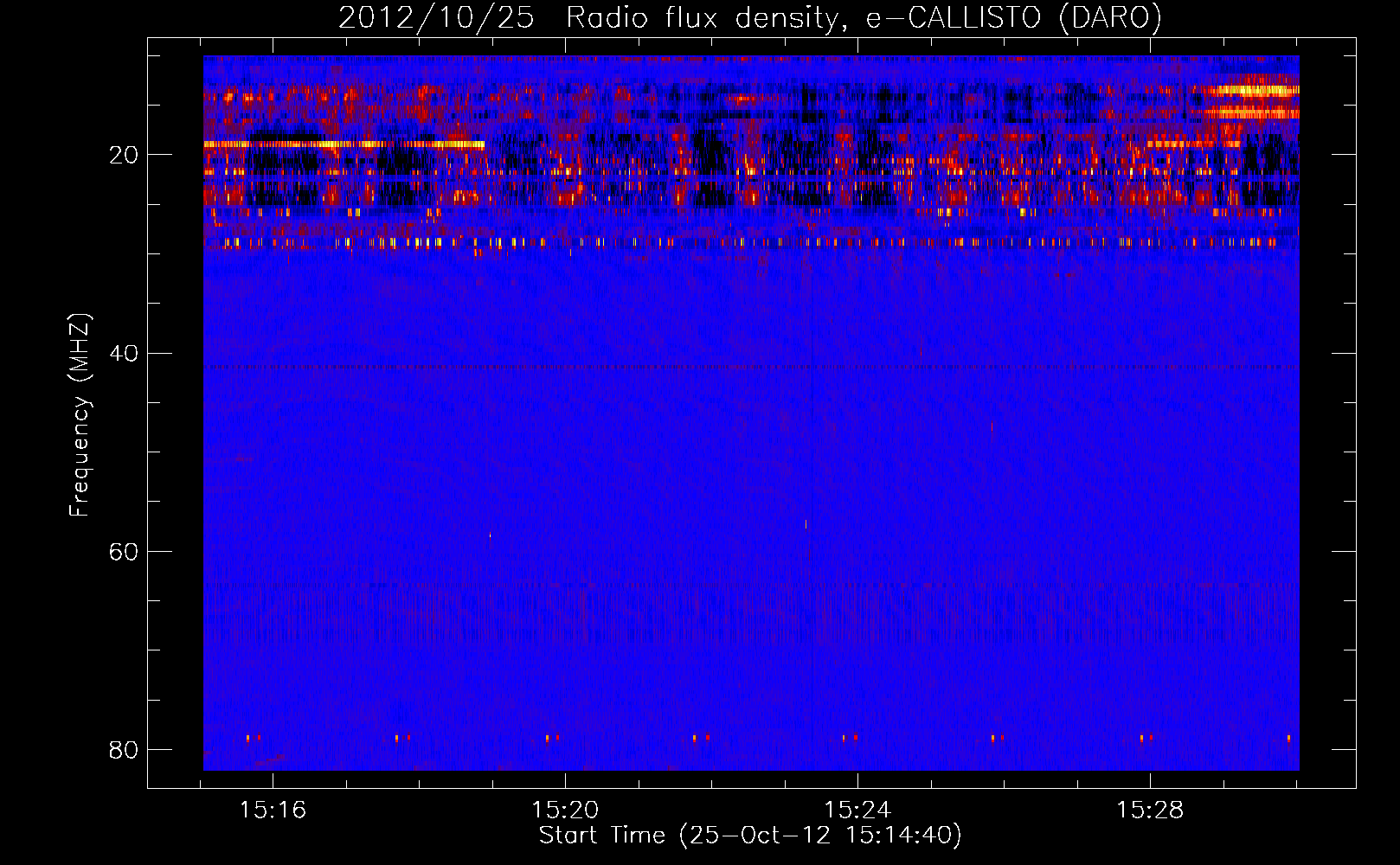Click the 60 MHz frequency tick label
The height and width of the screenshot is (865, 1400).
click(124, 552)
